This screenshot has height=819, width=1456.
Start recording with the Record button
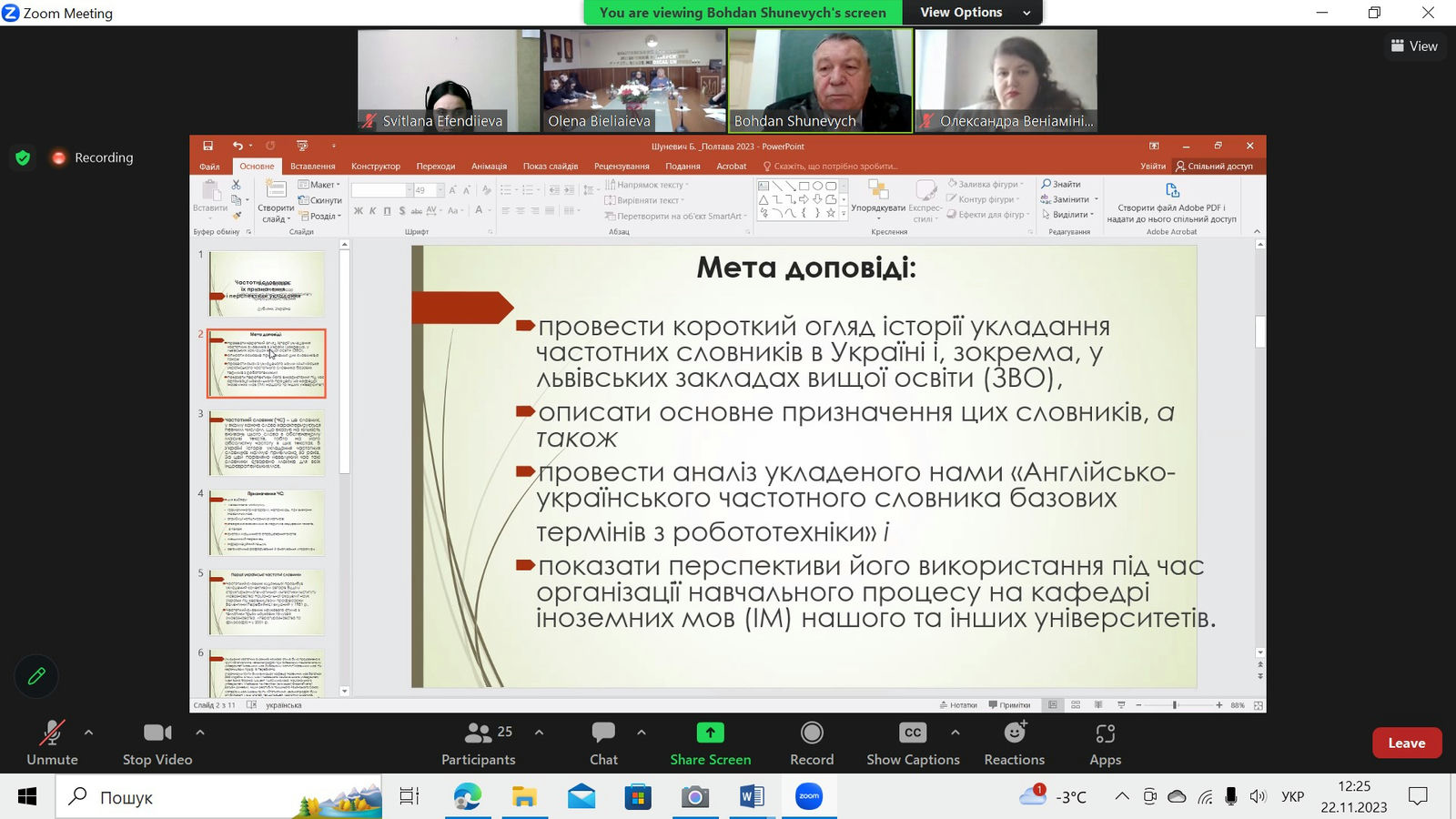pyautogui.click(x=812, y=743)
